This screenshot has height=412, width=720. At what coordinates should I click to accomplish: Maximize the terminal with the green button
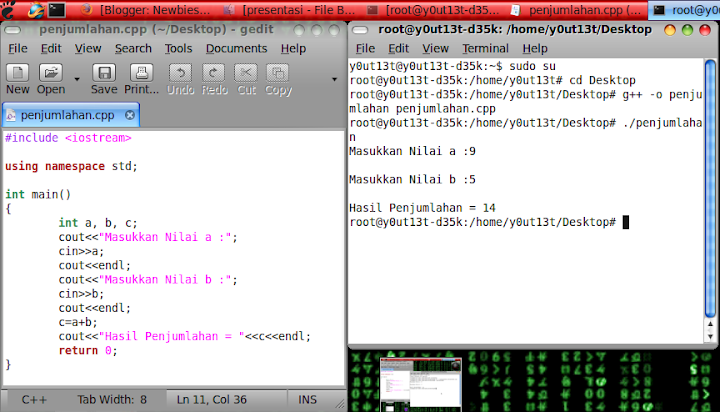(x=687, y=30)
